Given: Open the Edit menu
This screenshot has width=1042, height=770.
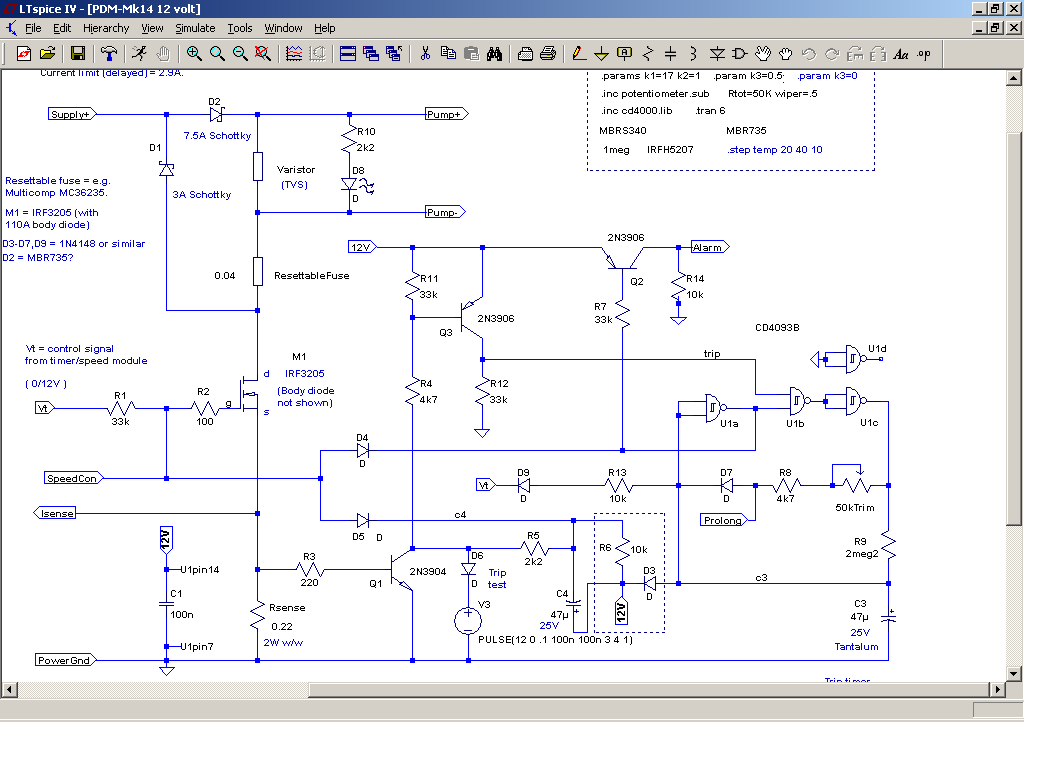Looking at the screenshot, I should pos(62,28).
